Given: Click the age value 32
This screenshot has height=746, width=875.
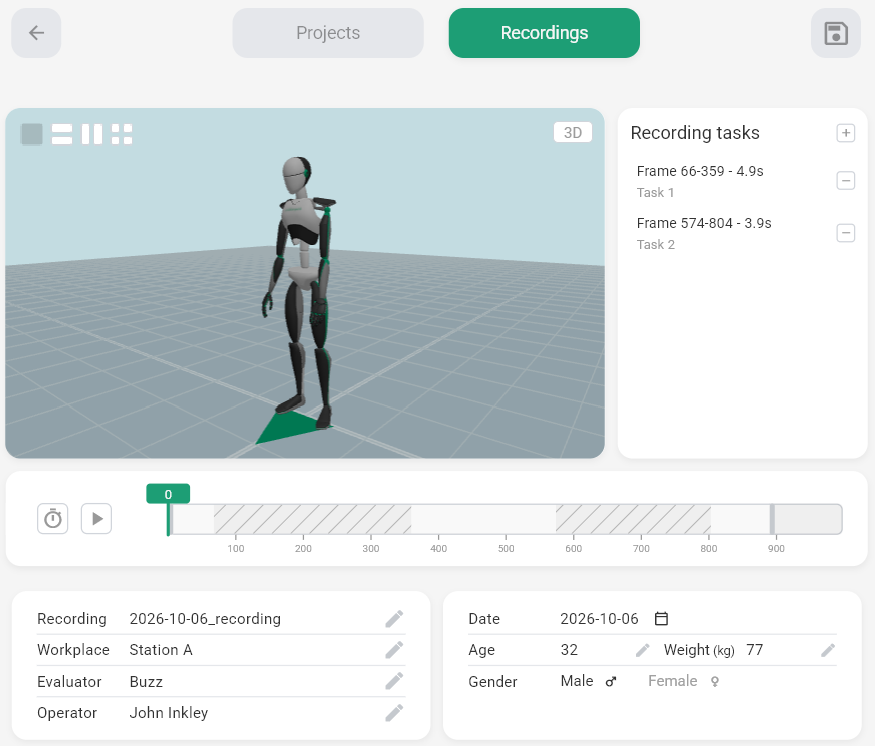Looking at the screenshot, I should click(569, 650).
